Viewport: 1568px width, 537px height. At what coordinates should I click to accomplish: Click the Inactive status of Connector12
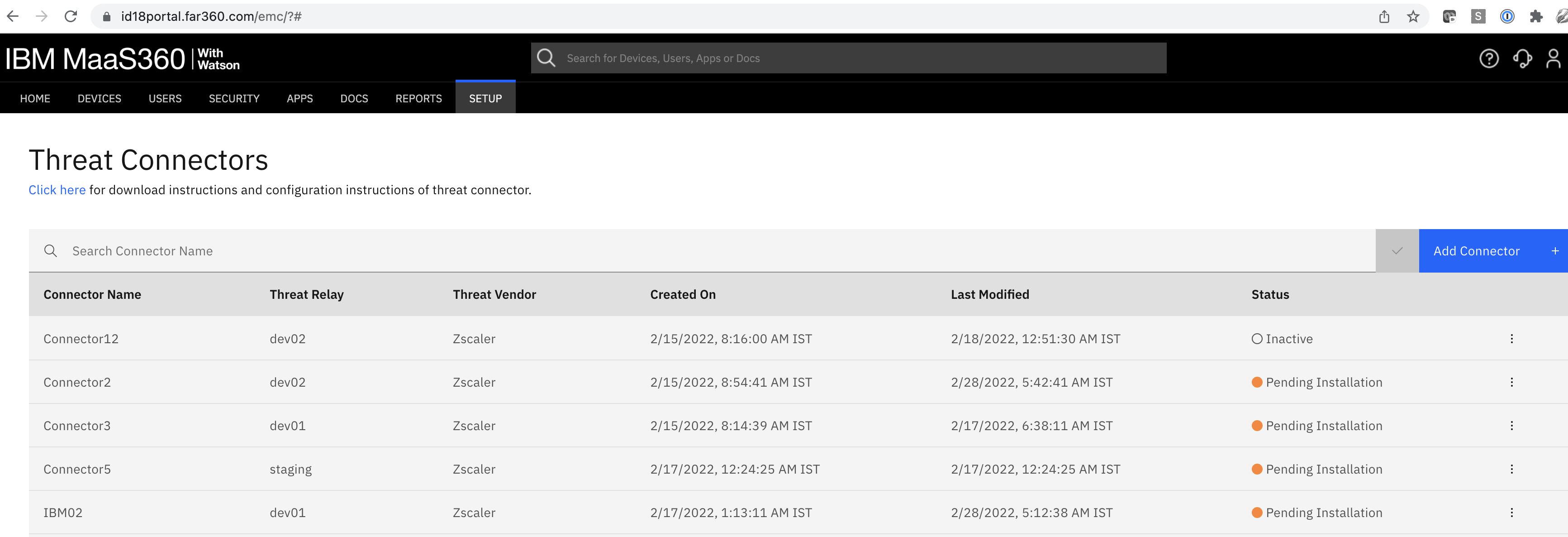(1282, 338)
